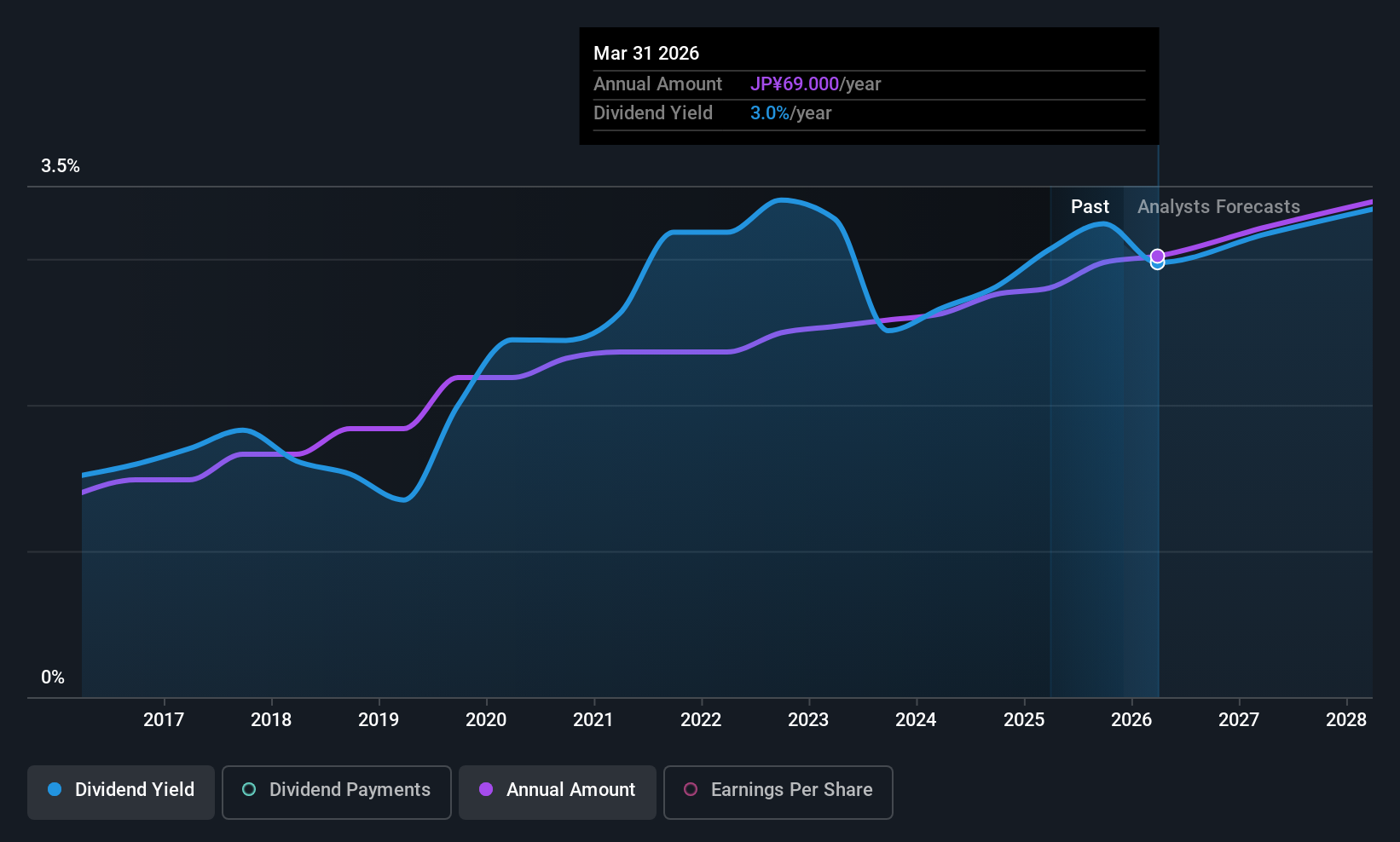Click the 3.5% y-axis label

(x=61, y=166)
